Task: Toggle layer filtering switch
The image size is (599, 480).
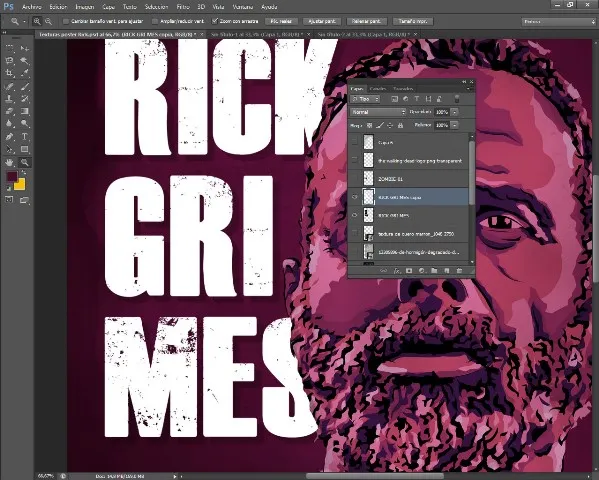Action: [457, 99]
